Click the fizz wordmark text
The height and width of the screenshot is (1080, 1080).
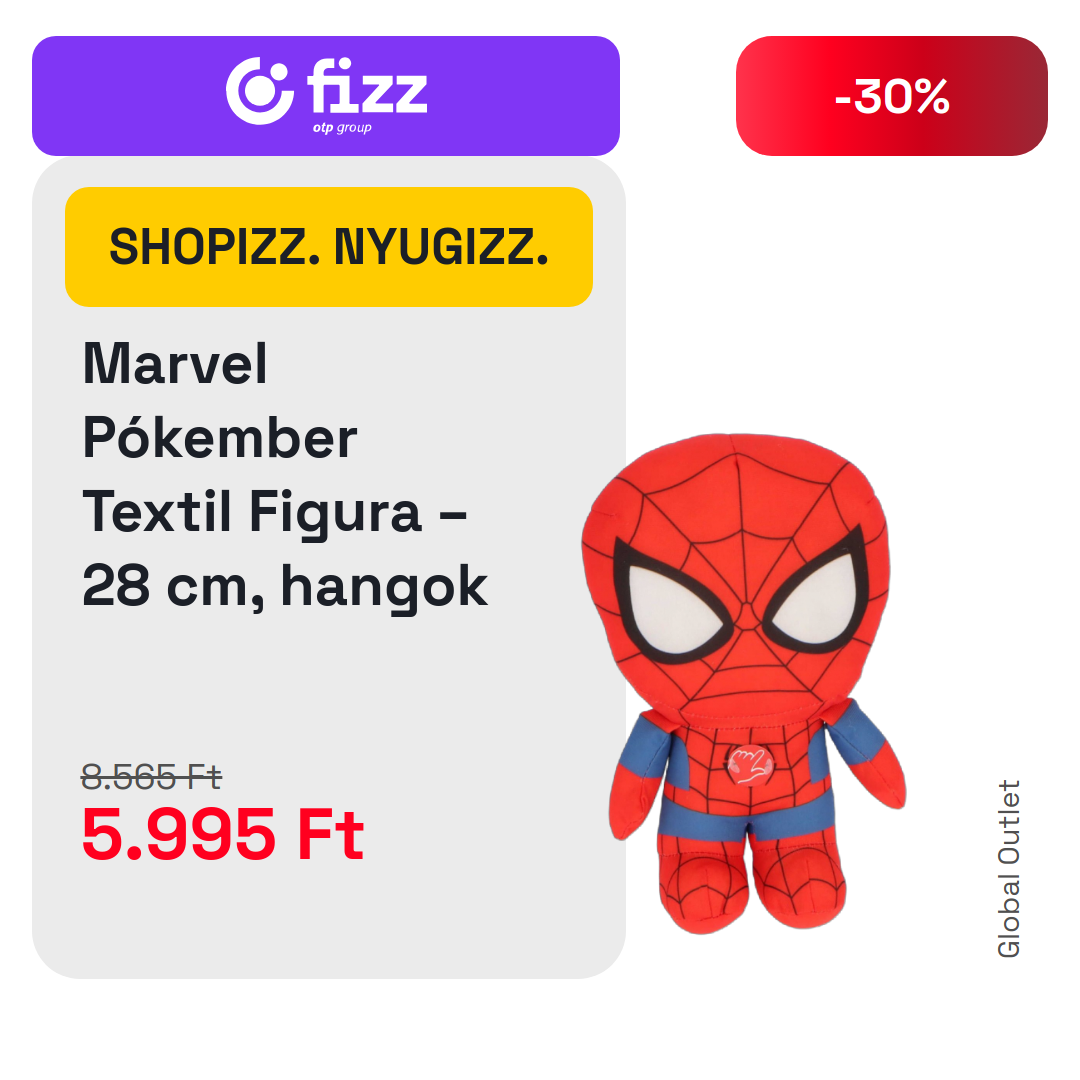pos(367,86)
